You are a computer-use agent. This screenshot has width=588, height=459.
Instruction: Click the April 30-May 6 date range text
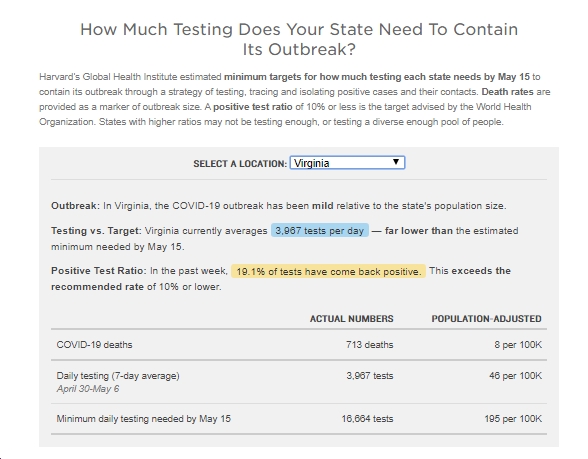click(88, 389)
